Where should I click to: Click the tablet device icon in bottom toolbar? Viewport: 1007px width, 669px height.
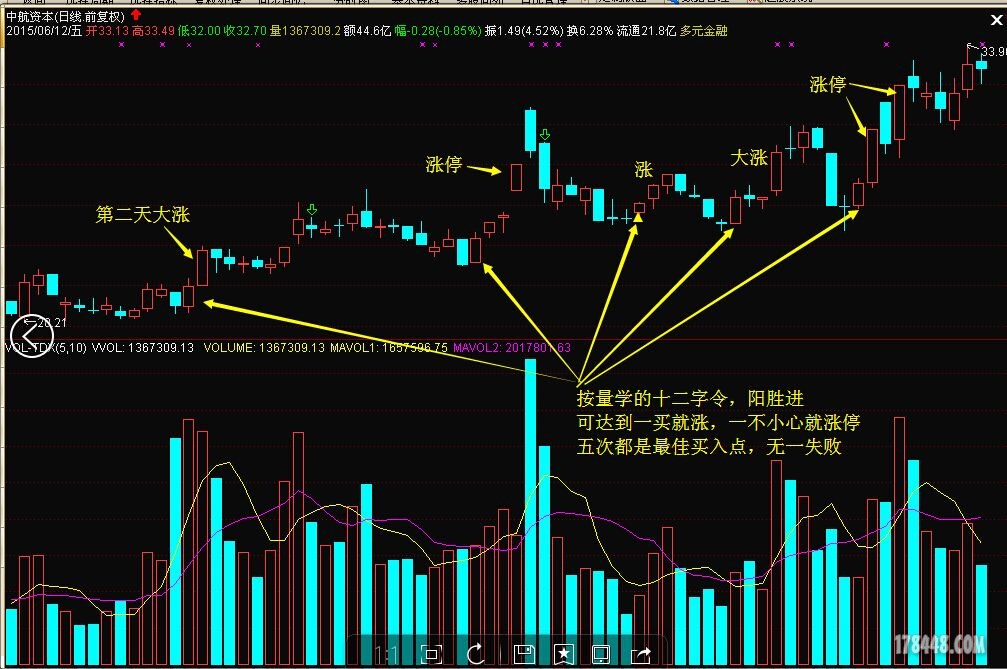(x=601, y=654)
